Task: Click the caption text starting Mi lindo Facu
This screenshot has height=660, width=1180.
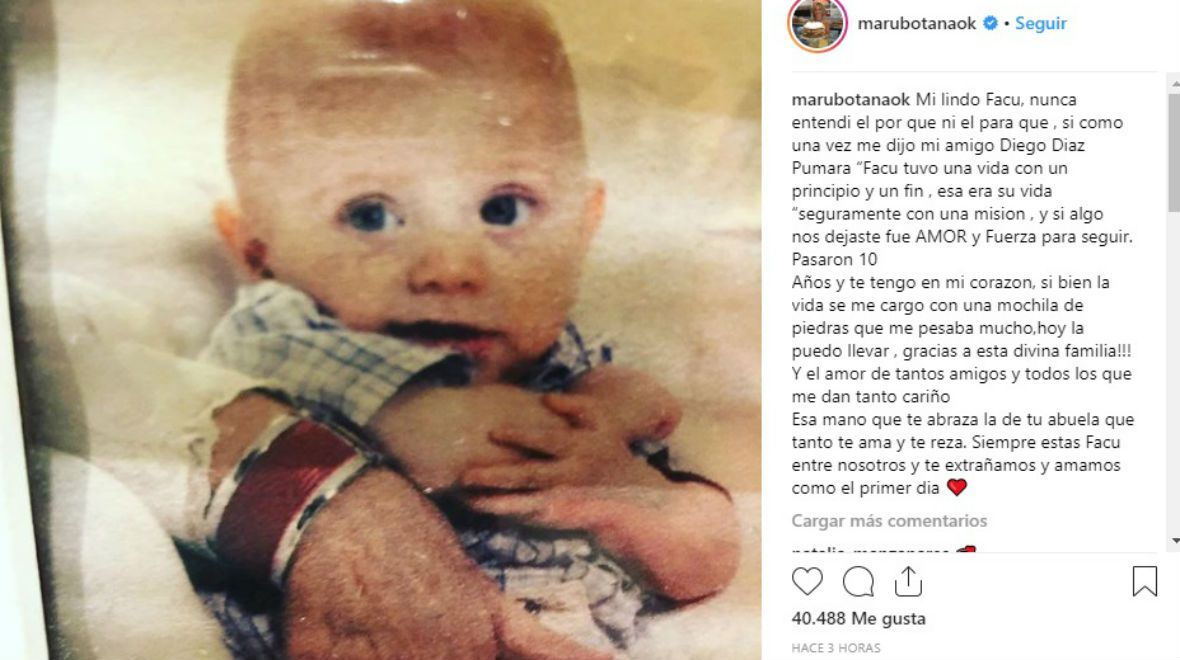Action: click(963, 294)
